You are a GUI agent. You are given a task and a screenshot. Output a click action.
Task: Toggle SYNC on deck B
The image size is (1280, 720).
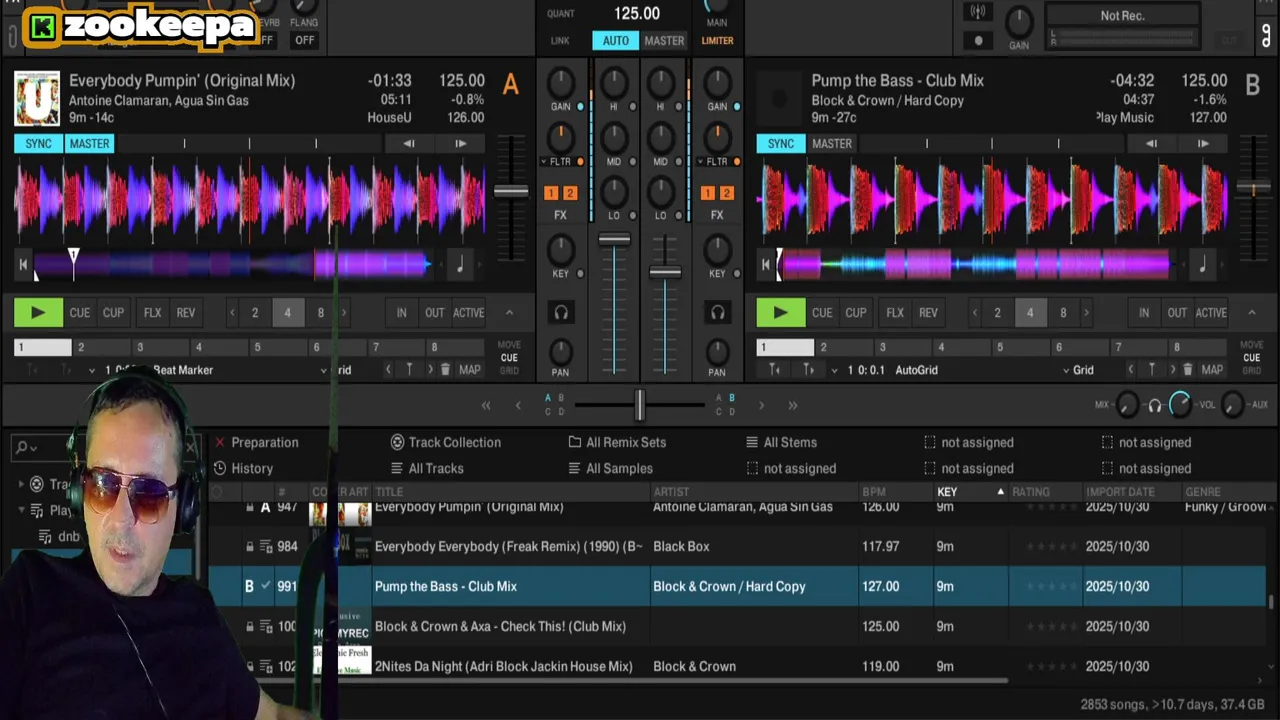[x=780, y=144]
